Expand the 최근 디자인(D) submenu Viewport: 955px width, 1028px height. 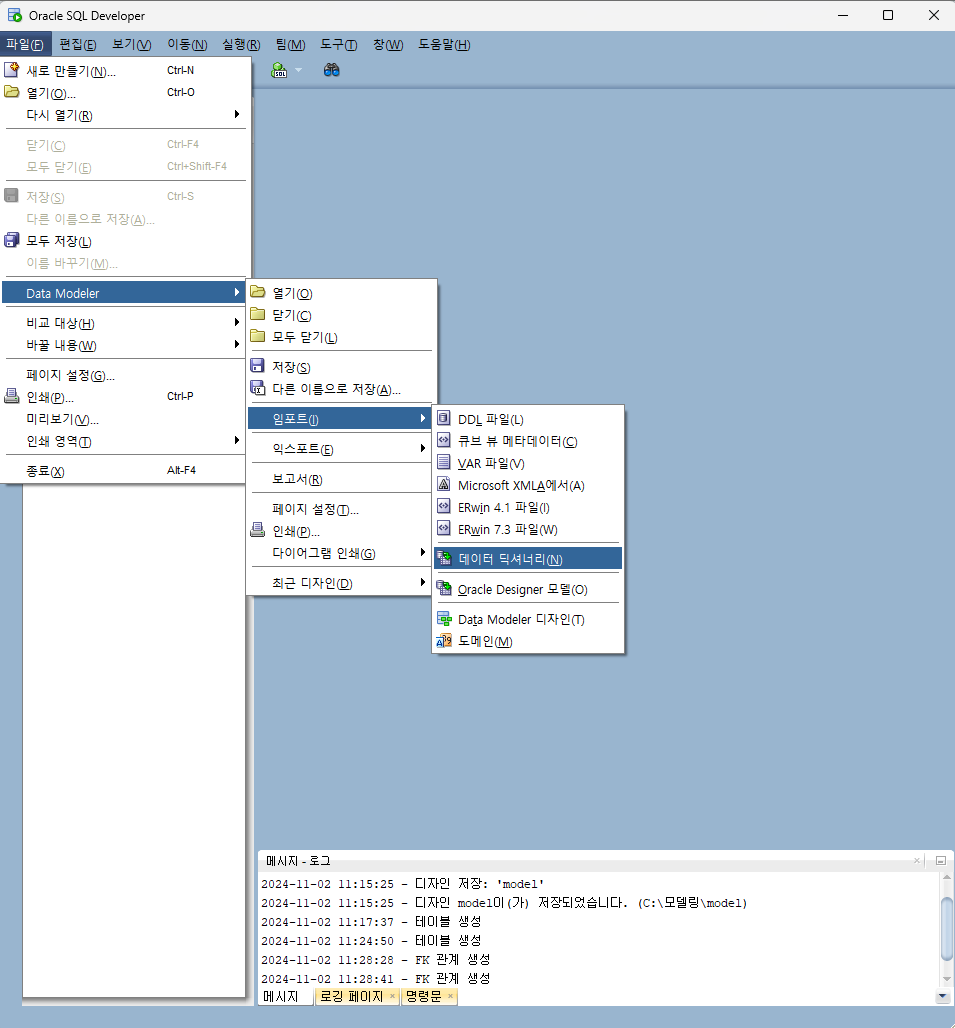click(x=340, y=583)
